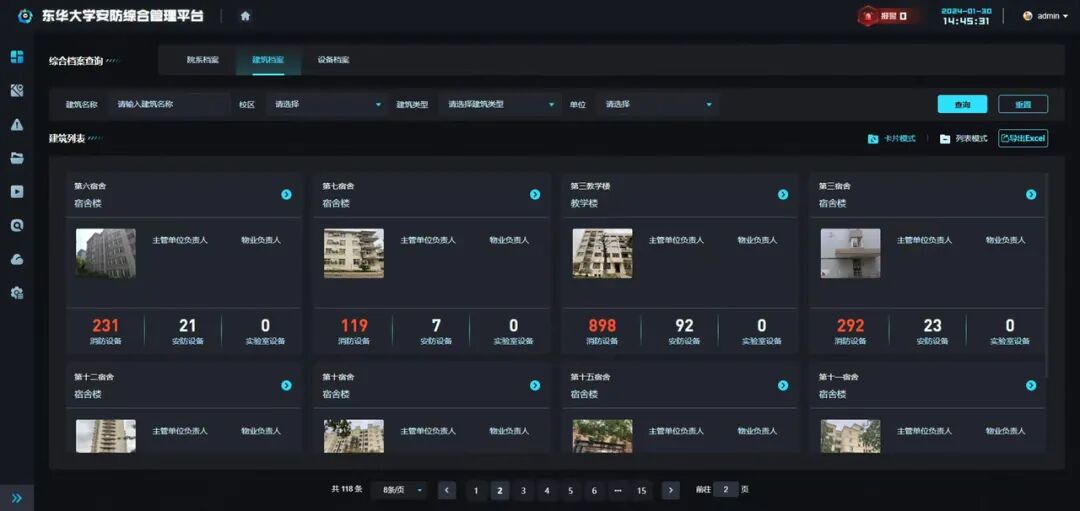Click the admin avatar icon

(x=1028, y=16)
